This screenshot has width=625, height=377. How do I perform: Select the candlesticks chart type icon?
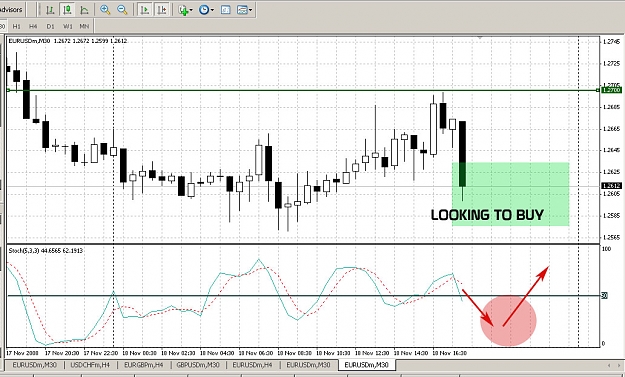pos(67,10)
